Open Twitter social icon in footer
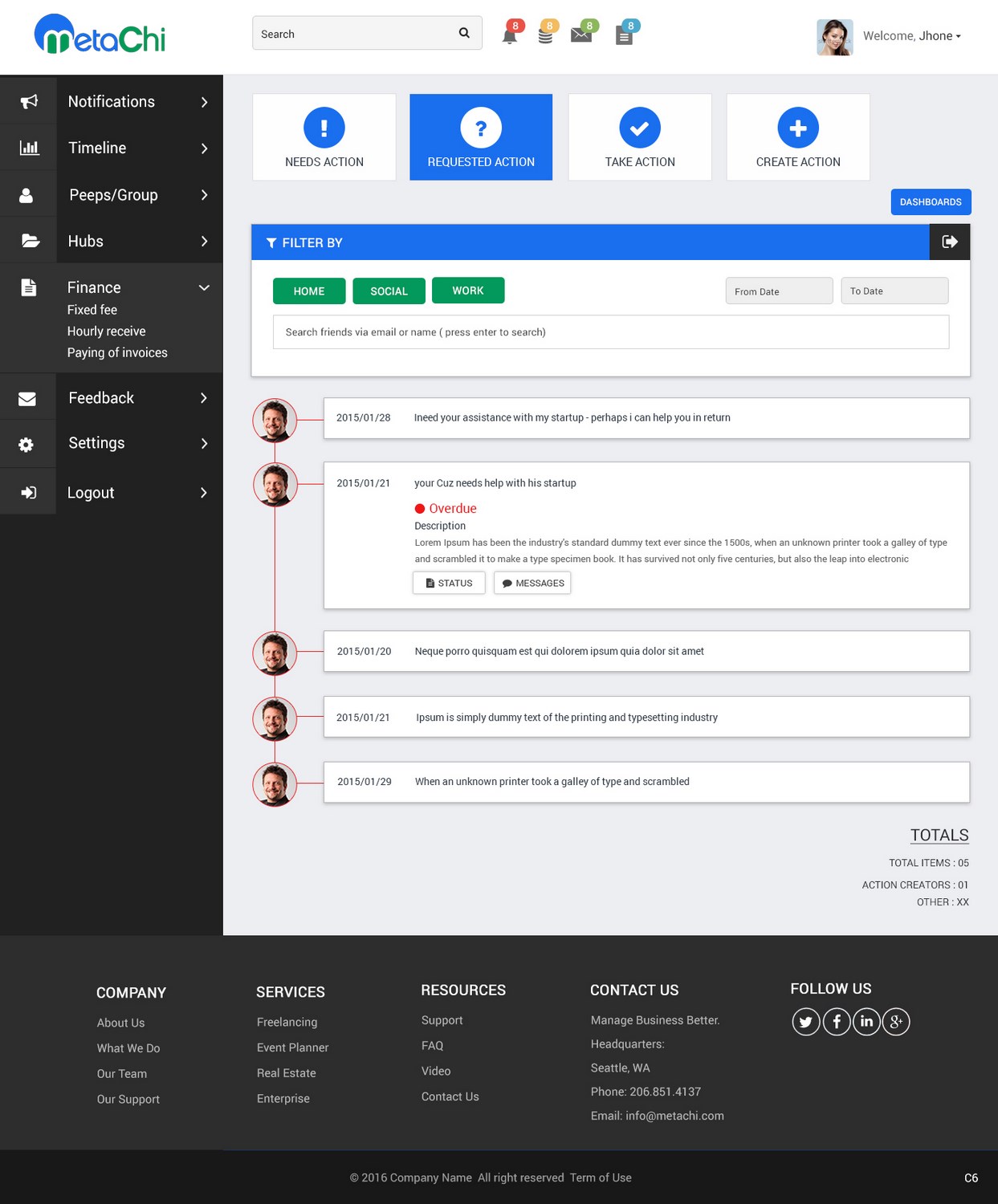Image resolution: width=998 pixels, height=1204 pixels. coord(806,1022)
